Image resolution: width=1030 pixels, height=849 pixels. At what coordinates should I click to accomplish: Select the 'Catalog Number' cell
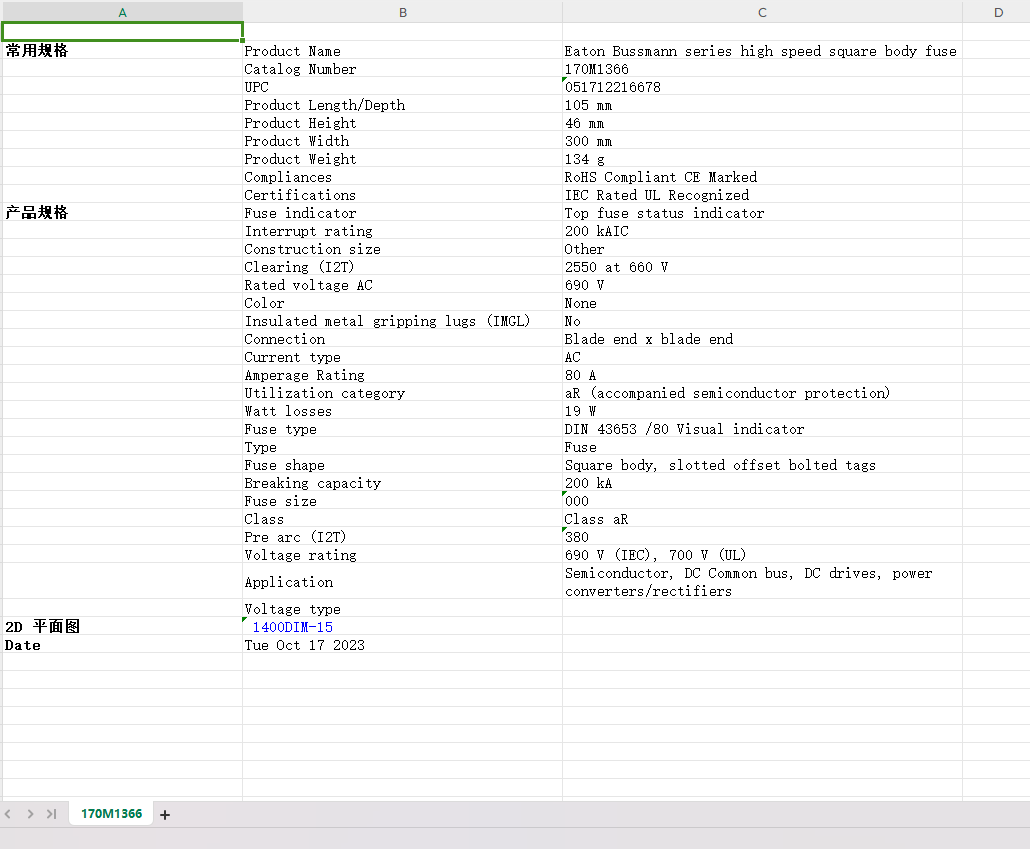403,69
